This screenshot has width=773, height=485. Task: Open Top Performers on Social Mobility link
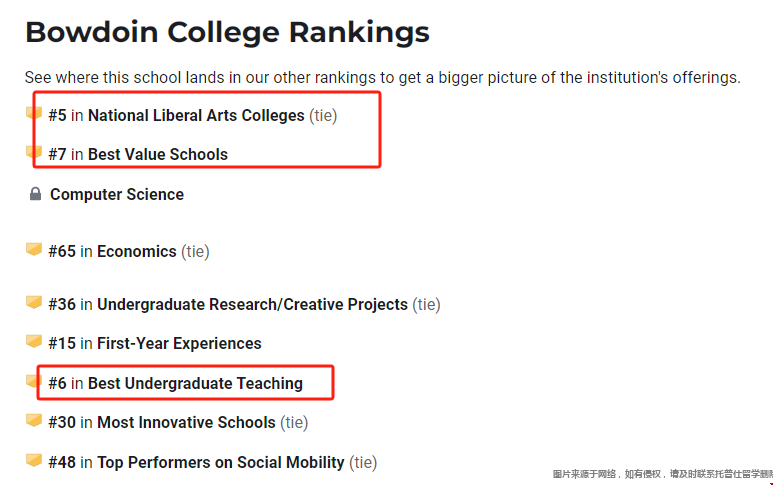click(221, 462)
